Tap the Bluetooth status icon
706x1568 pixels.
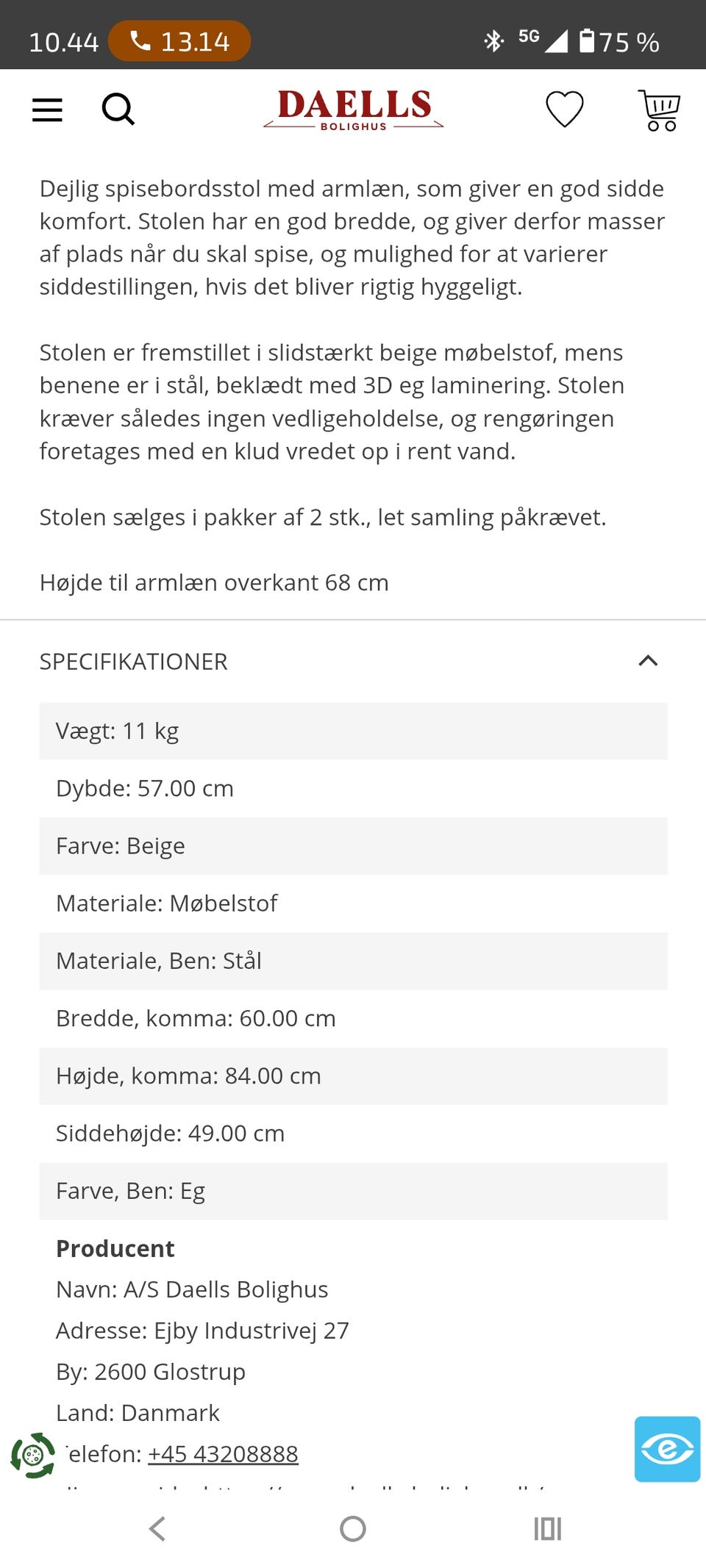pyautogui.click(x=493, y=41)
